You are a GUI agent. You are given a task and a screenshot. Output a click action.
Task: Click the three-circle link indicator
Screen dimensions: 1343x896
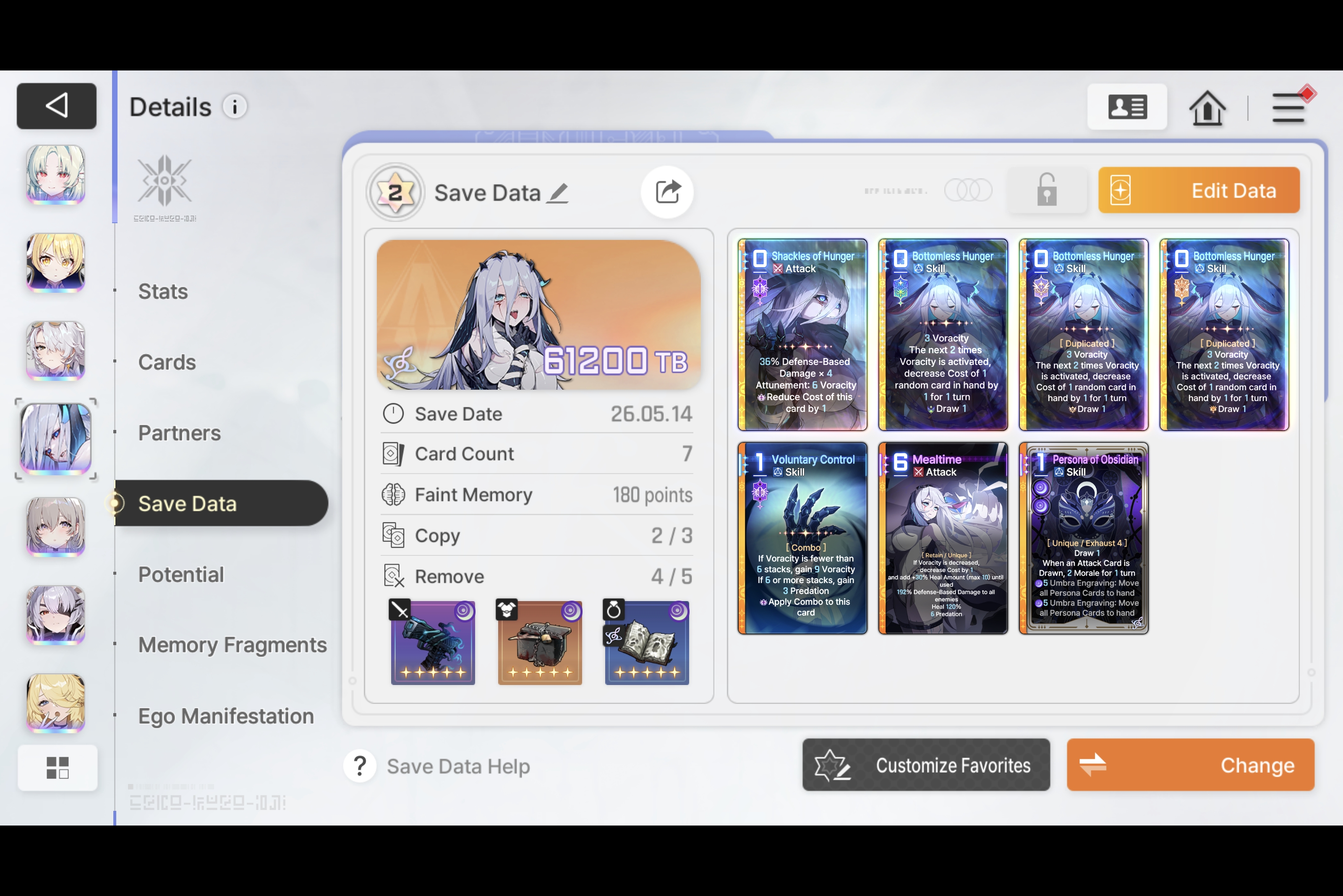968,190
